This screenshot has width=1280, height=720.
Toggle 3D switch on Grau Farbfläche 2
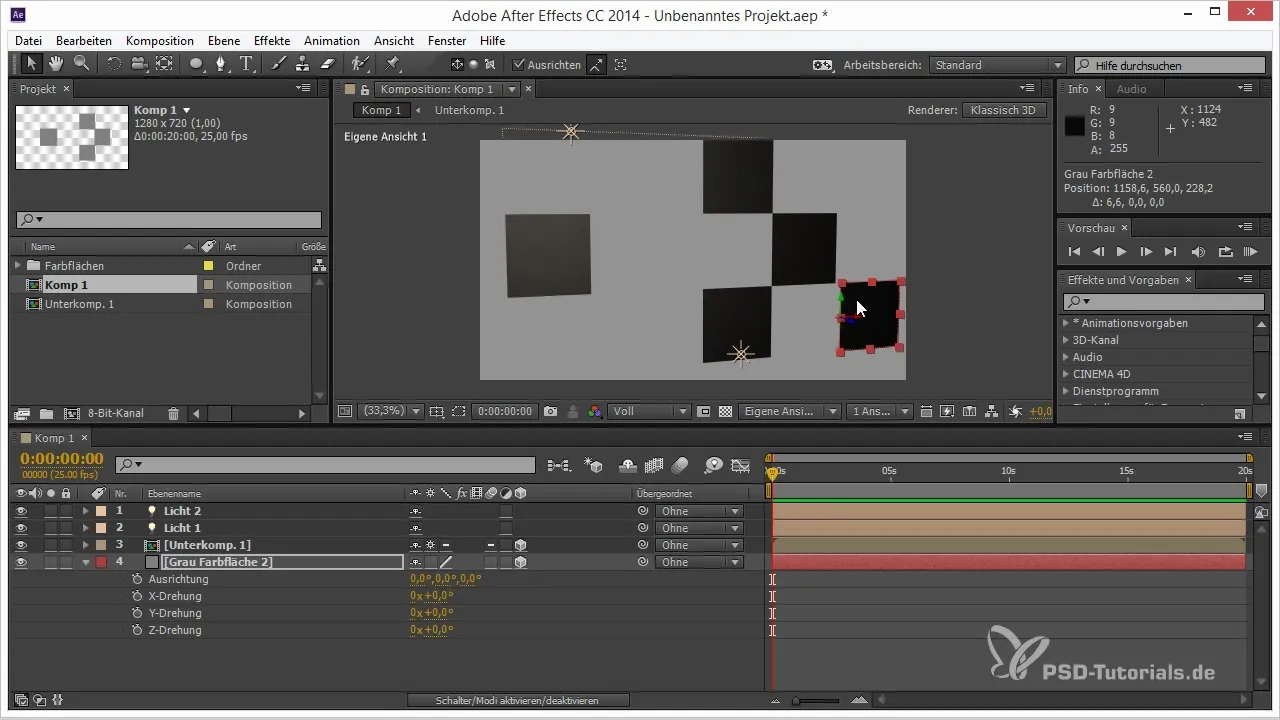[x=520, y=562]
